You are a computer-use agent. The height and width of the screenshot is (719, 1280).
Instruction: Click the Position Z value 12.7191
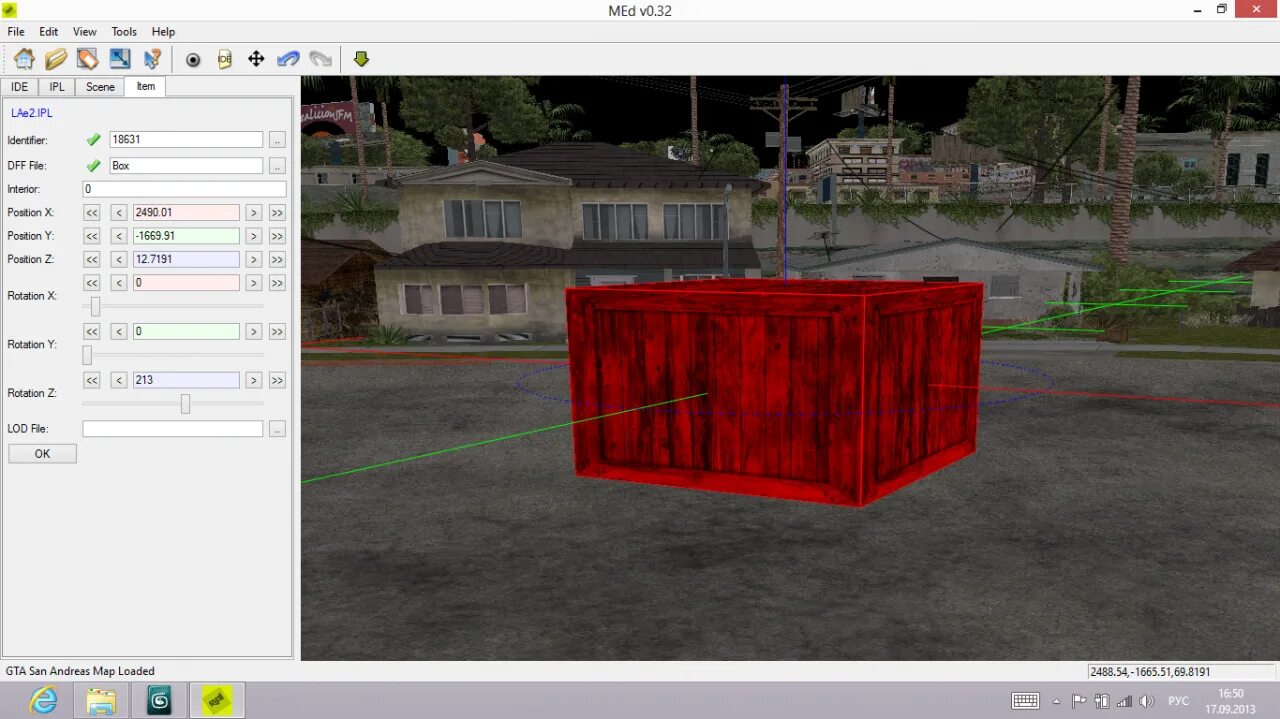coord(186,259)
